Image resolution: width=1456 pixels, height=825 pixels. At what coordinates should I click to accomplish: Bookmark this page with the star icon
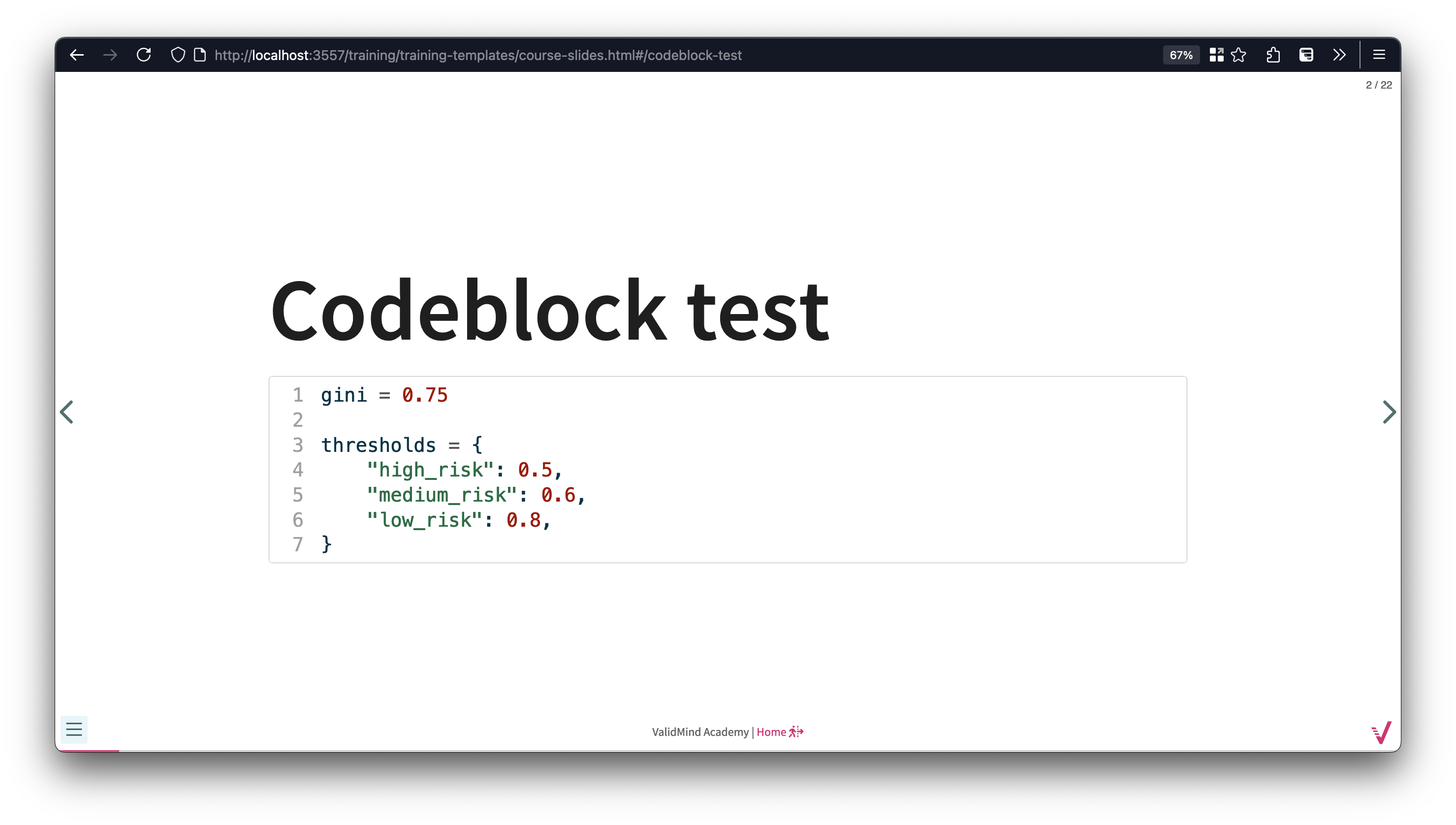[x=1239, y=55]
